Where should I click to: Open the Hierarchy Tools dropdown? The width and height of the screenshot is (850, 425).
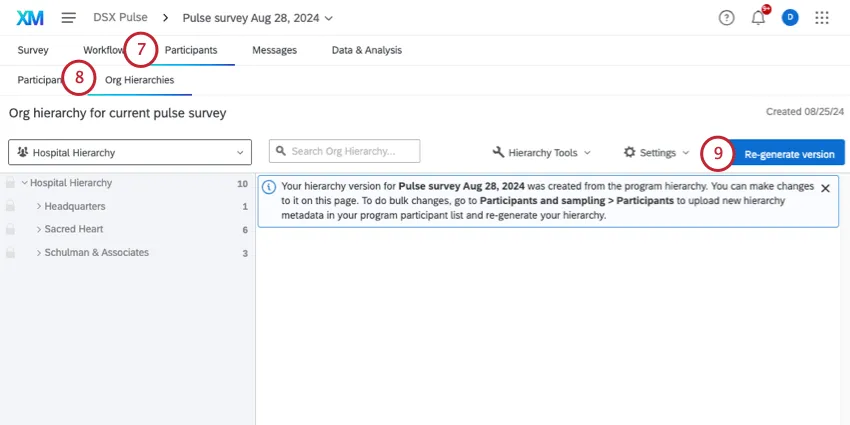coord(541,153)
